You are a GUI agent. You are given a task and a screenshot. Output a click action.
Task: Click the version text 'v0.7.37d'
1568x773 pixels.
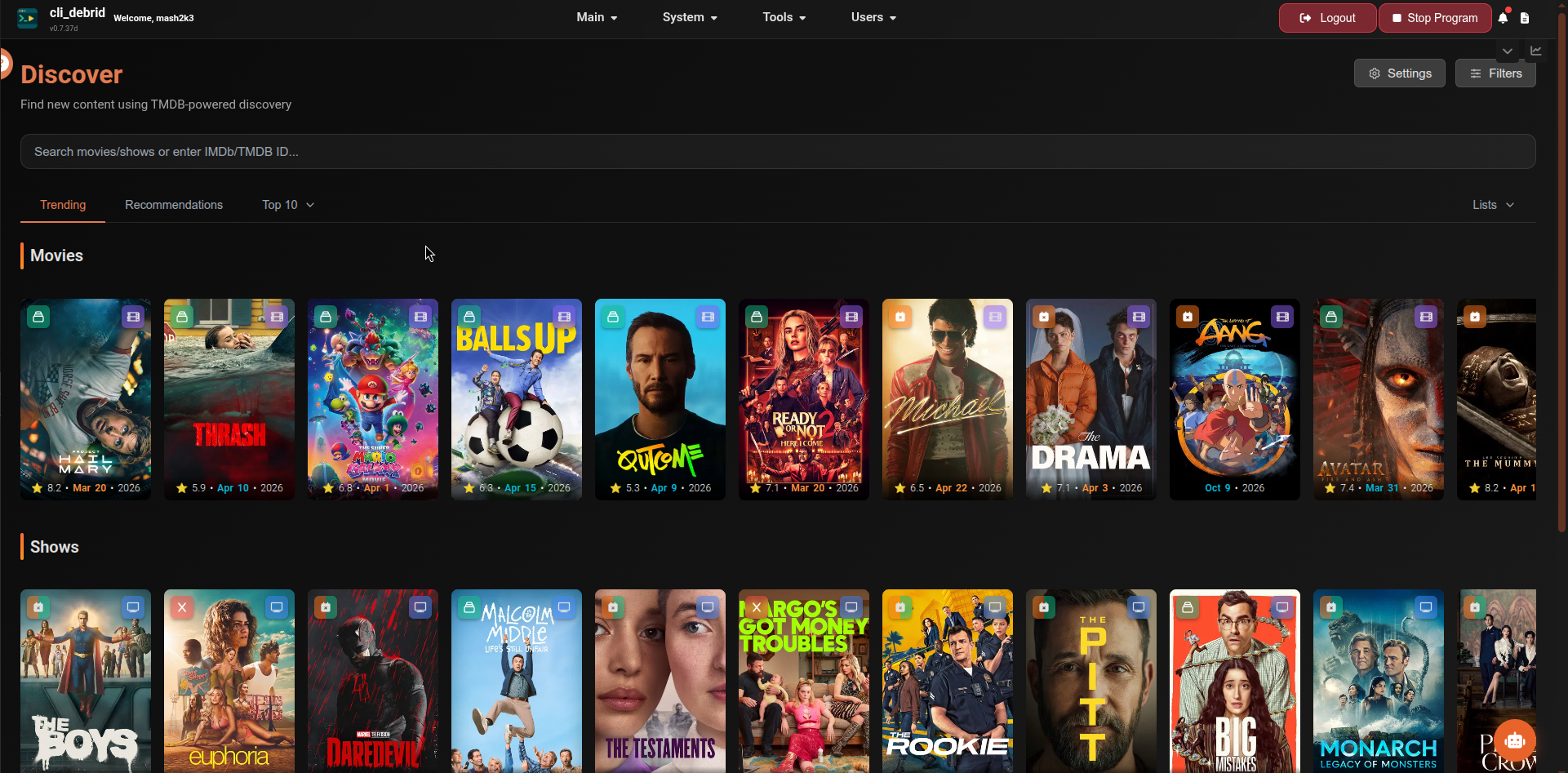(x=64, y=29)
